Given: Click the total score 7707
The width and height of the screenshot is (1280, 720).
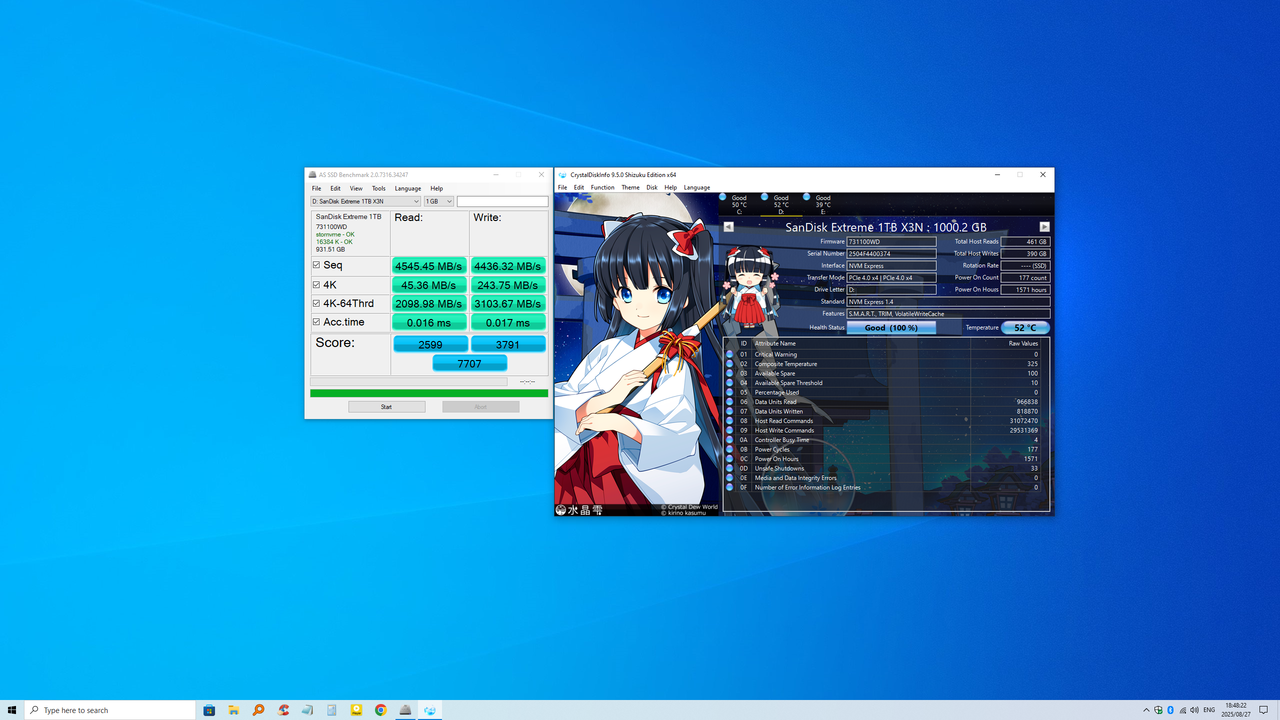Looking at the screenshot, I should tap(469, 364).
